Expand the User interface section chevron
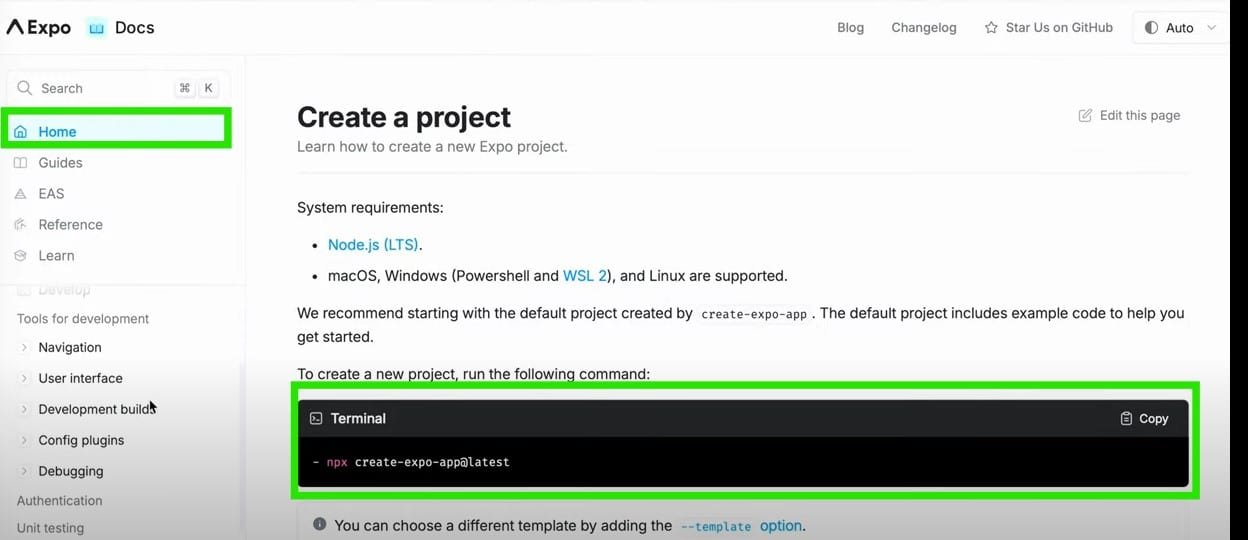 point(24,379)
